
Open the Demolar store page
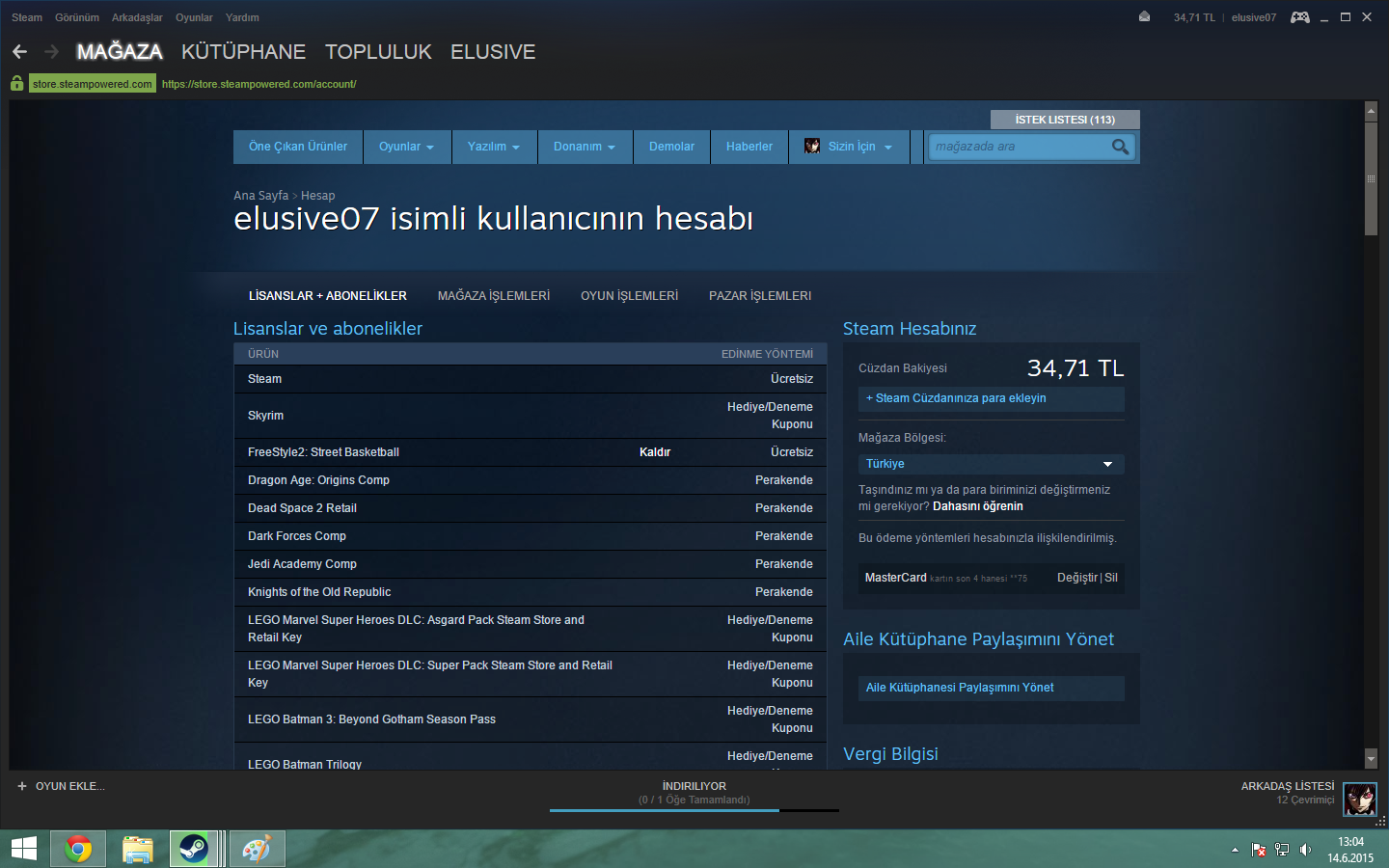671,147
